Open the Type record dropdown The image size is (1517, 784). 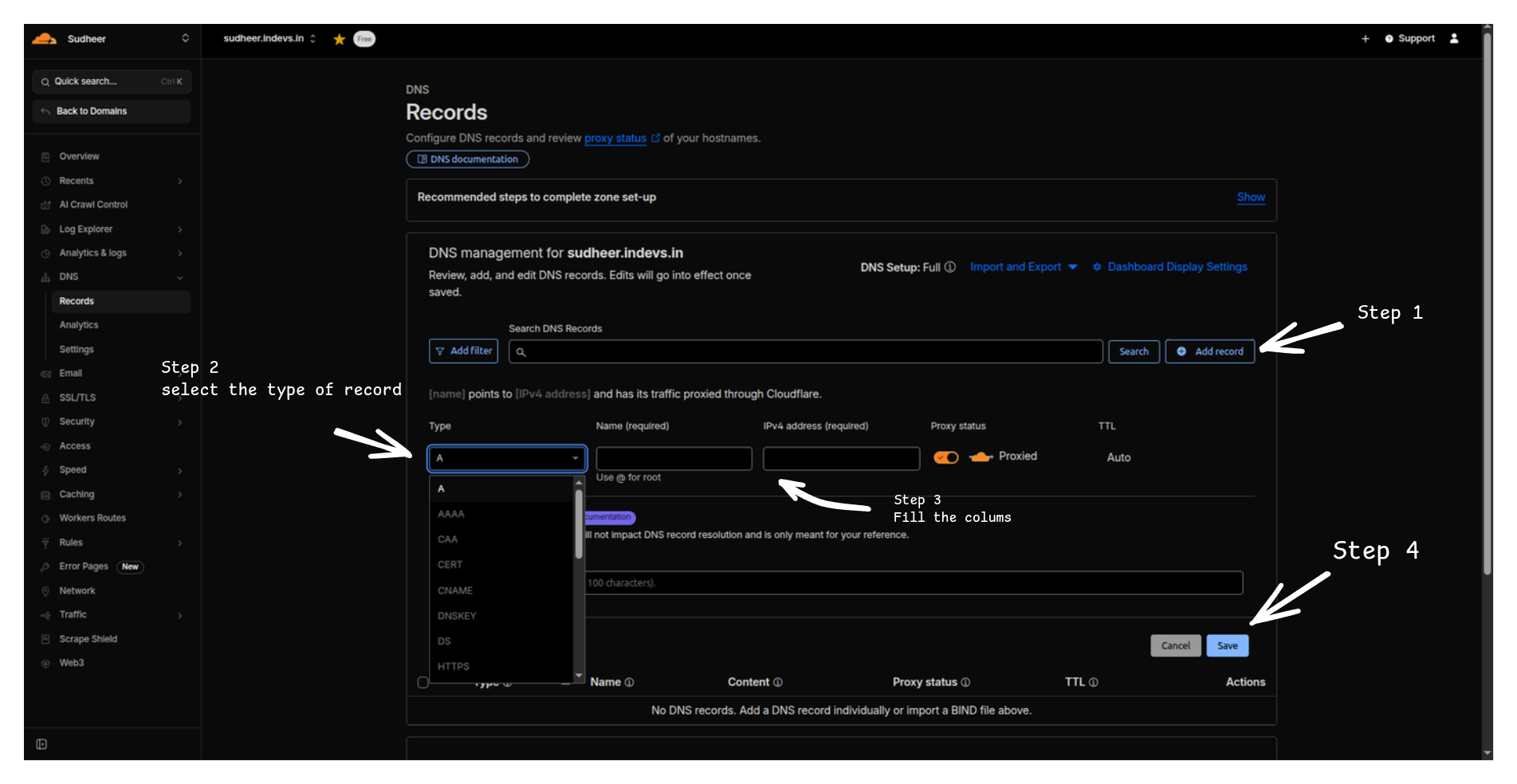click(x=507, y=458)
